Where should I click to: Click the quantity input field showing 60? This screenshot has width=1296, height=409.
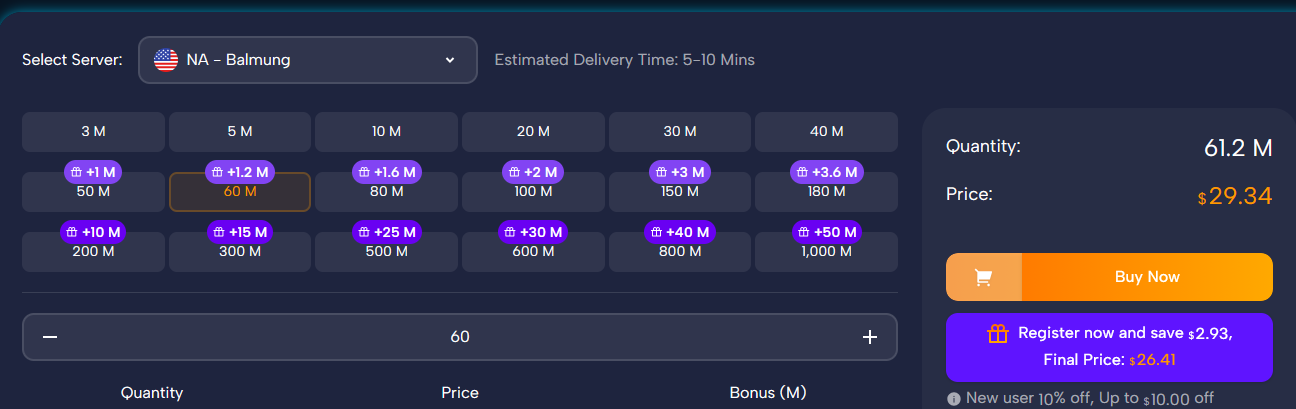click(460, 337)
